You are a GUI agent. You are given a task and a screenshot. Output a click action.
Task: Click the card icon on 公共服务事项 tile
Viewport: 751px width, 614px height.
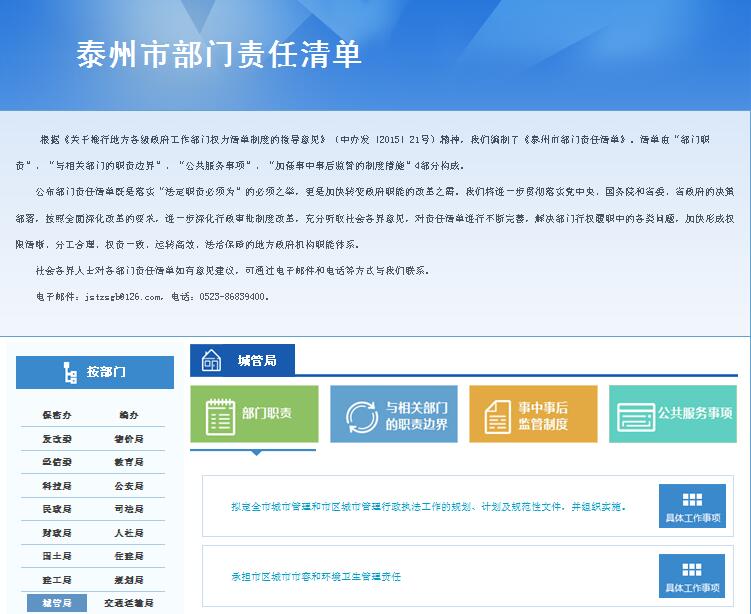pos(635,415)
